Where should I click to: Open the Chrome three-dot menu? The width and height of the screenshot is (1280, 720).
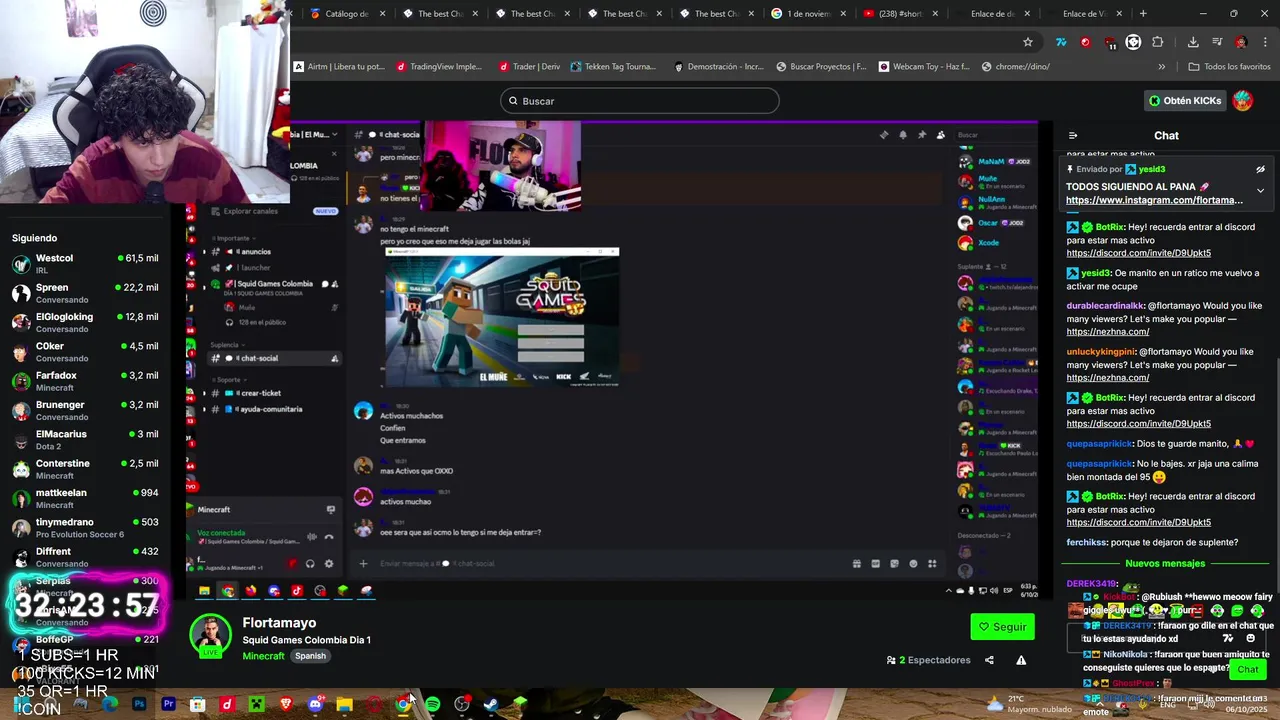pos(1265,42)
